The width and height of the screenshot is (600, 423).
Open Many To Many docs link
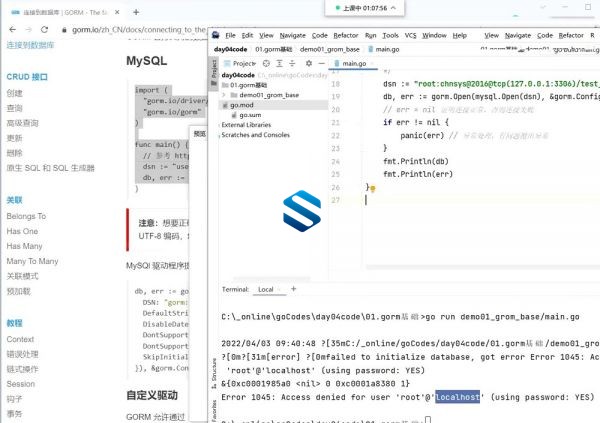[x=32, y=261]
